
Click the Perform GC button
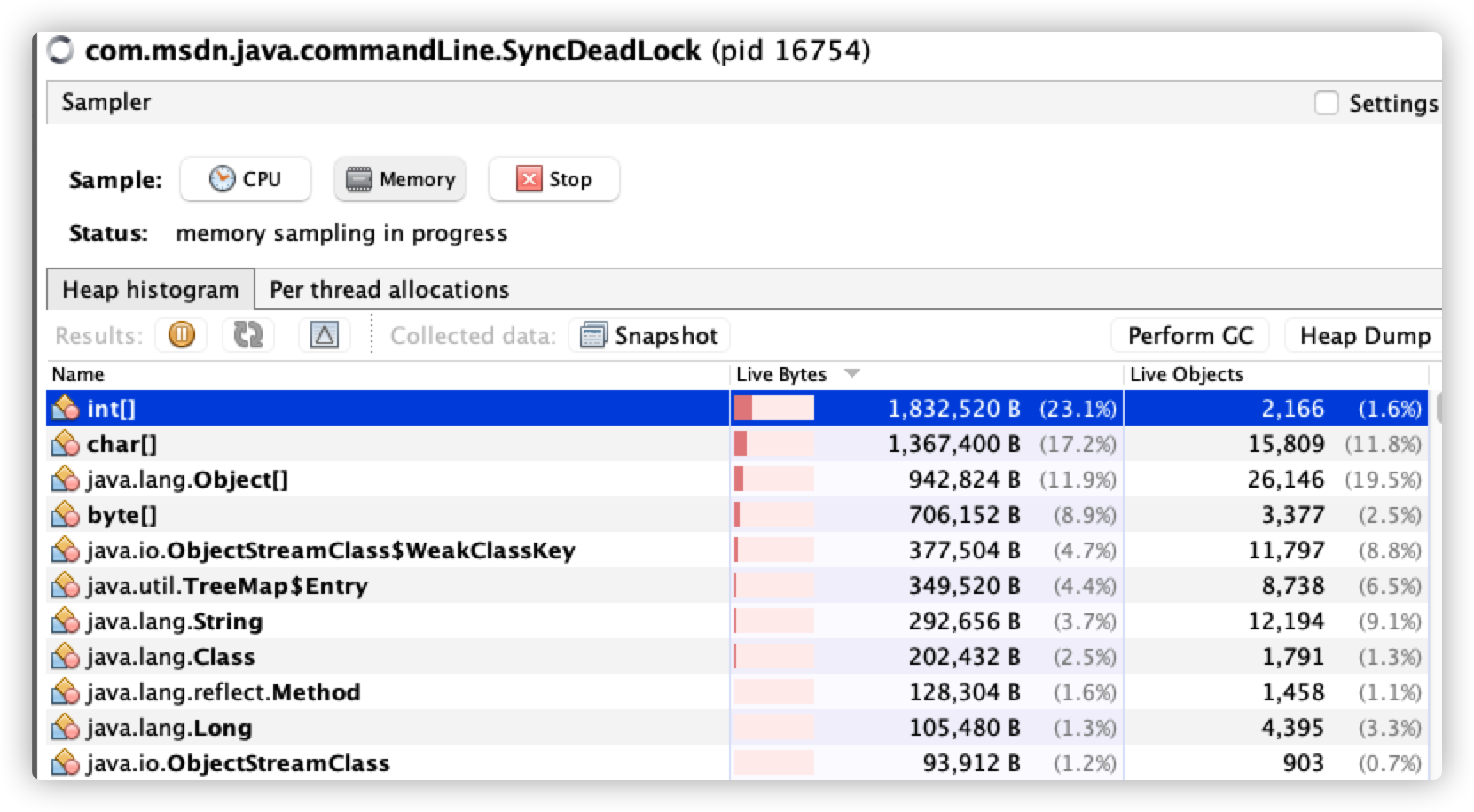pos(1190,335)
